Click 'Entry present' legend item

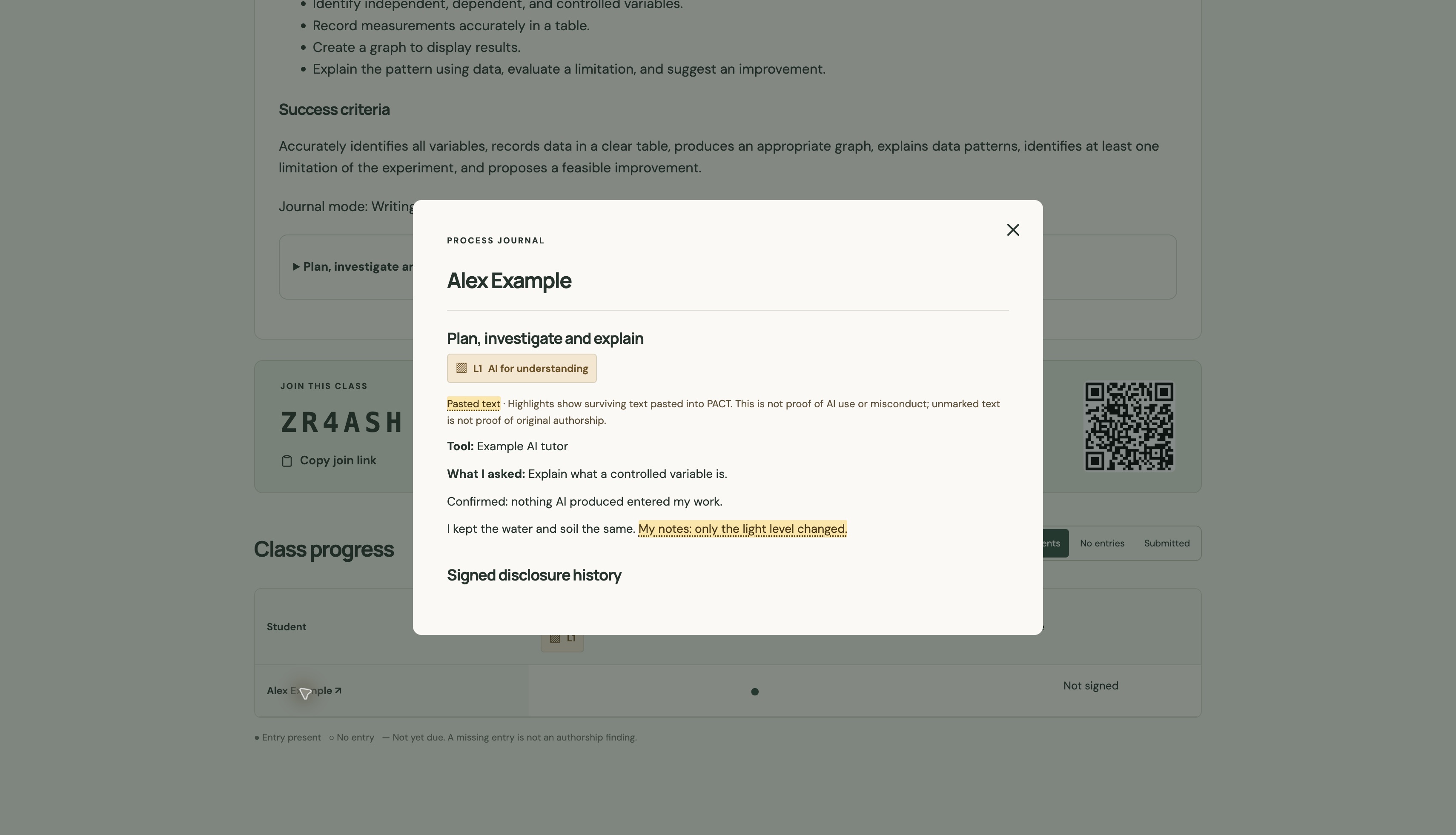pyautogui.click(x=287, y=738)
